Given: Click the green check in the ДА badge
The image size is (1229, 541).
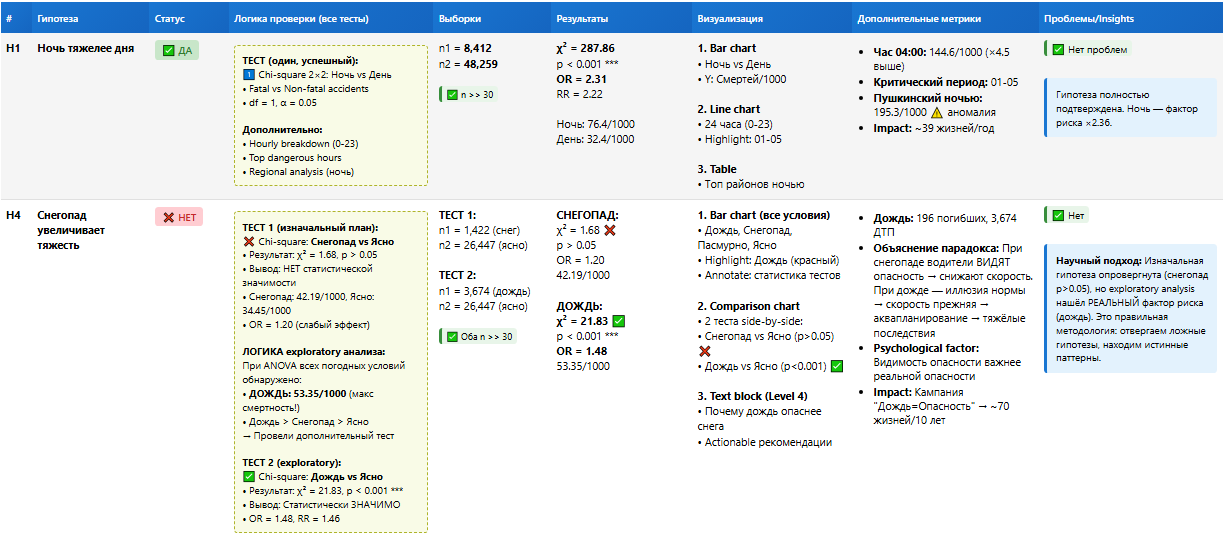Looking at the screenshot, I should 168,51.
